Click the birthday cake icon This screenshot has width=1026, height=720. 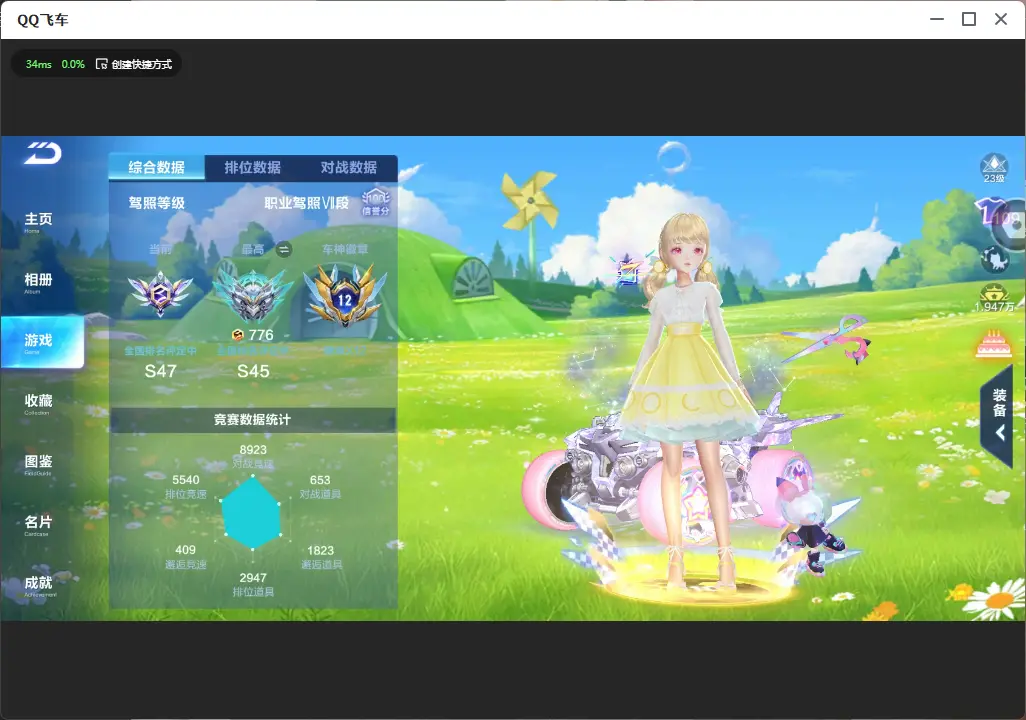point(993,344)
